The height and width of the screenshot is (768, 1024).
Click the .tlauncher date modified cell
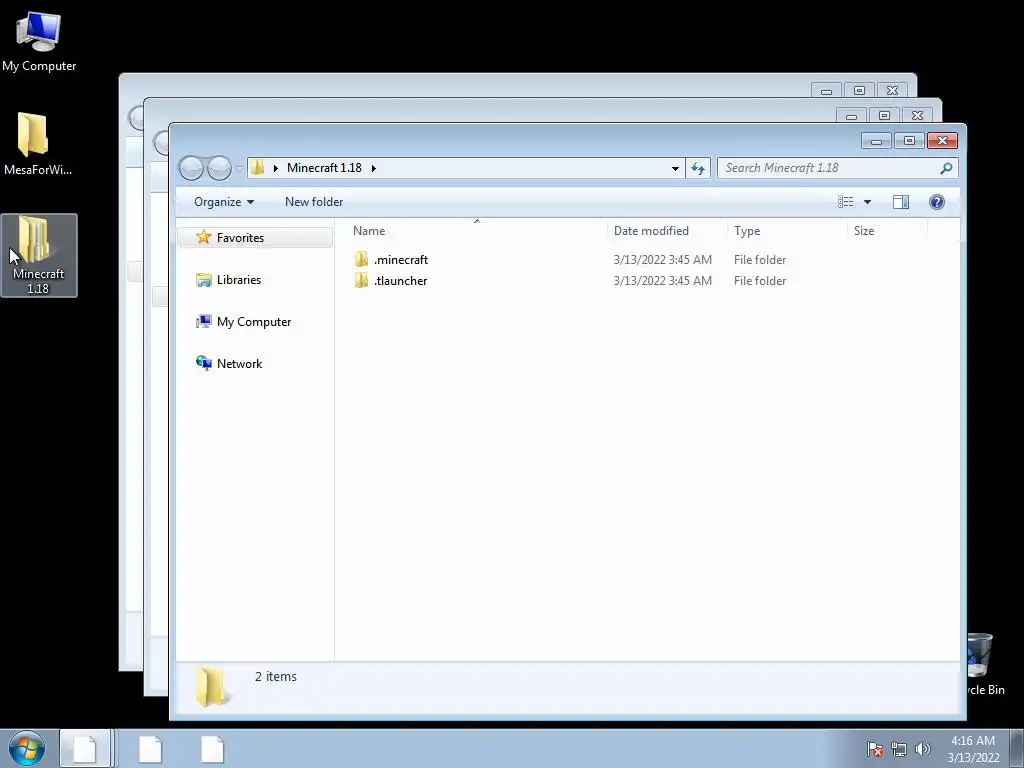point(662,281)
